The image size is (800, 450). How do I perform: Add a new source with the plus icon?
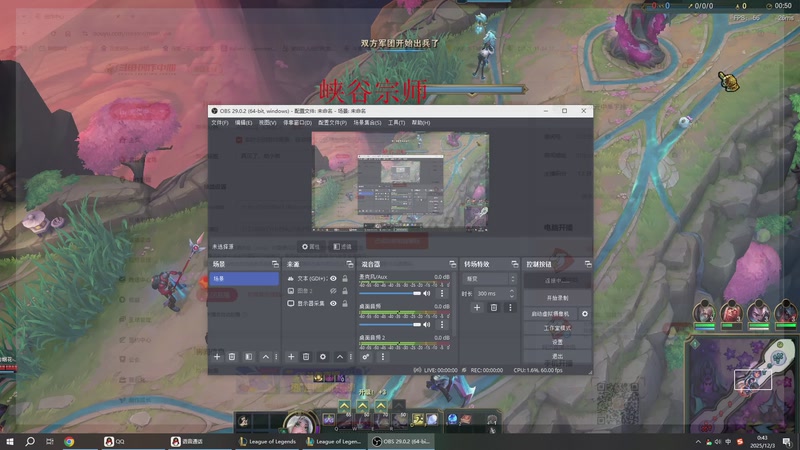click(291, 357)
